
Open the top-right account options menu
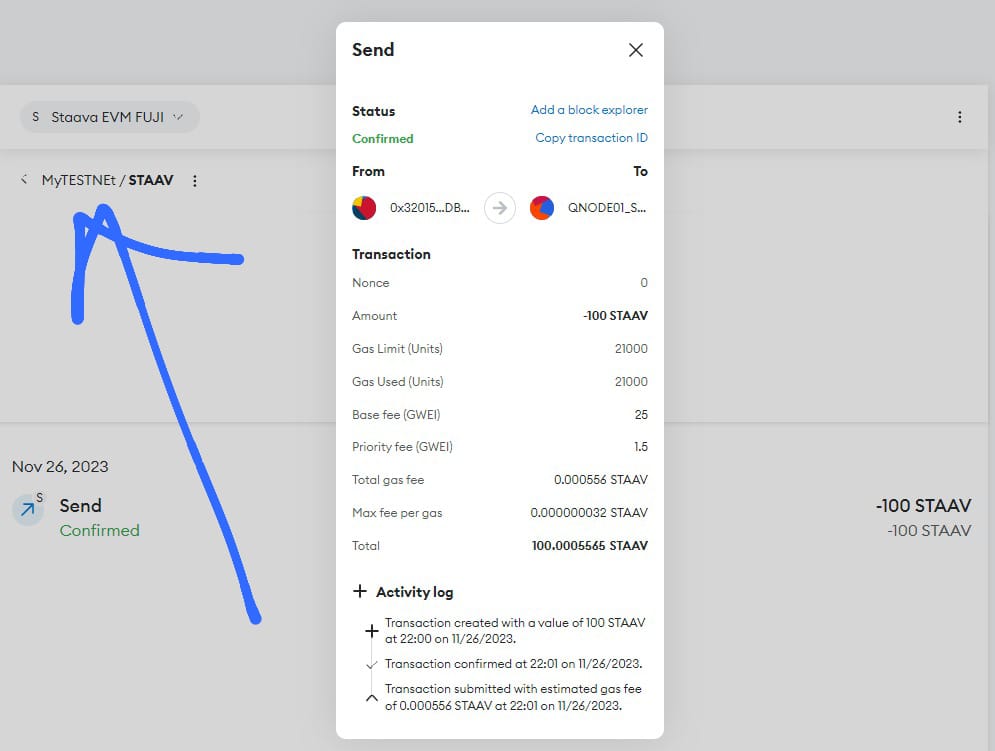coord(960,116)
